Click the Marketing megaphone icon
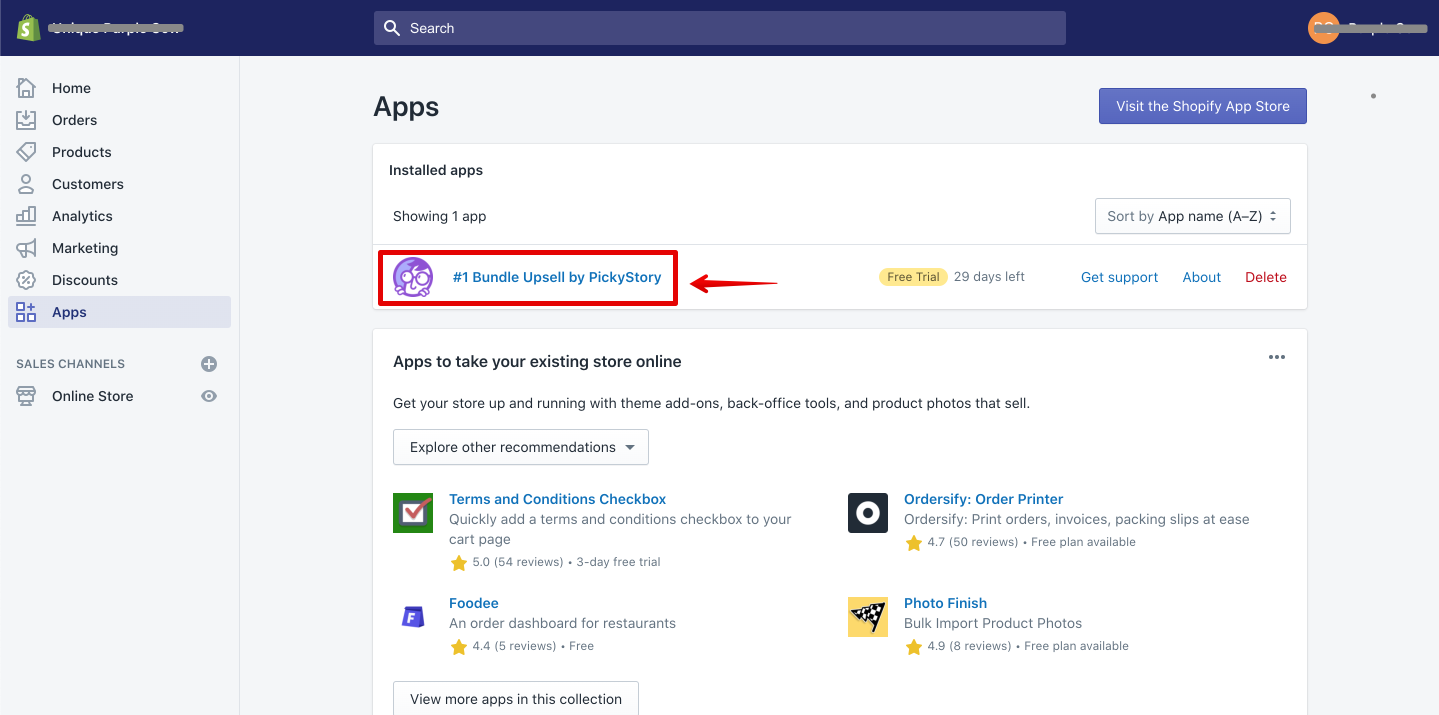The height and width of the screenshot is (715, 1439). [x=26, y=248]
